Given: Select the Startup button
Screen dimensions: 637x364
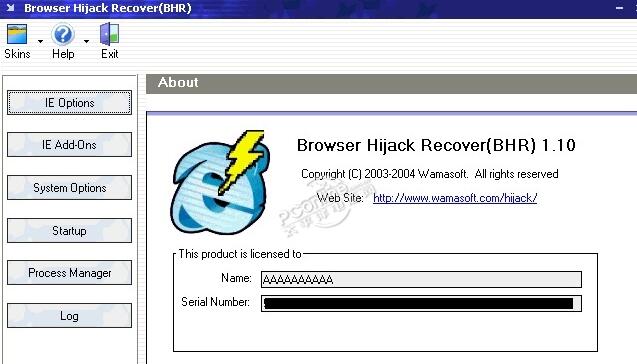Looking at the screenshot, I should point(69,231).
